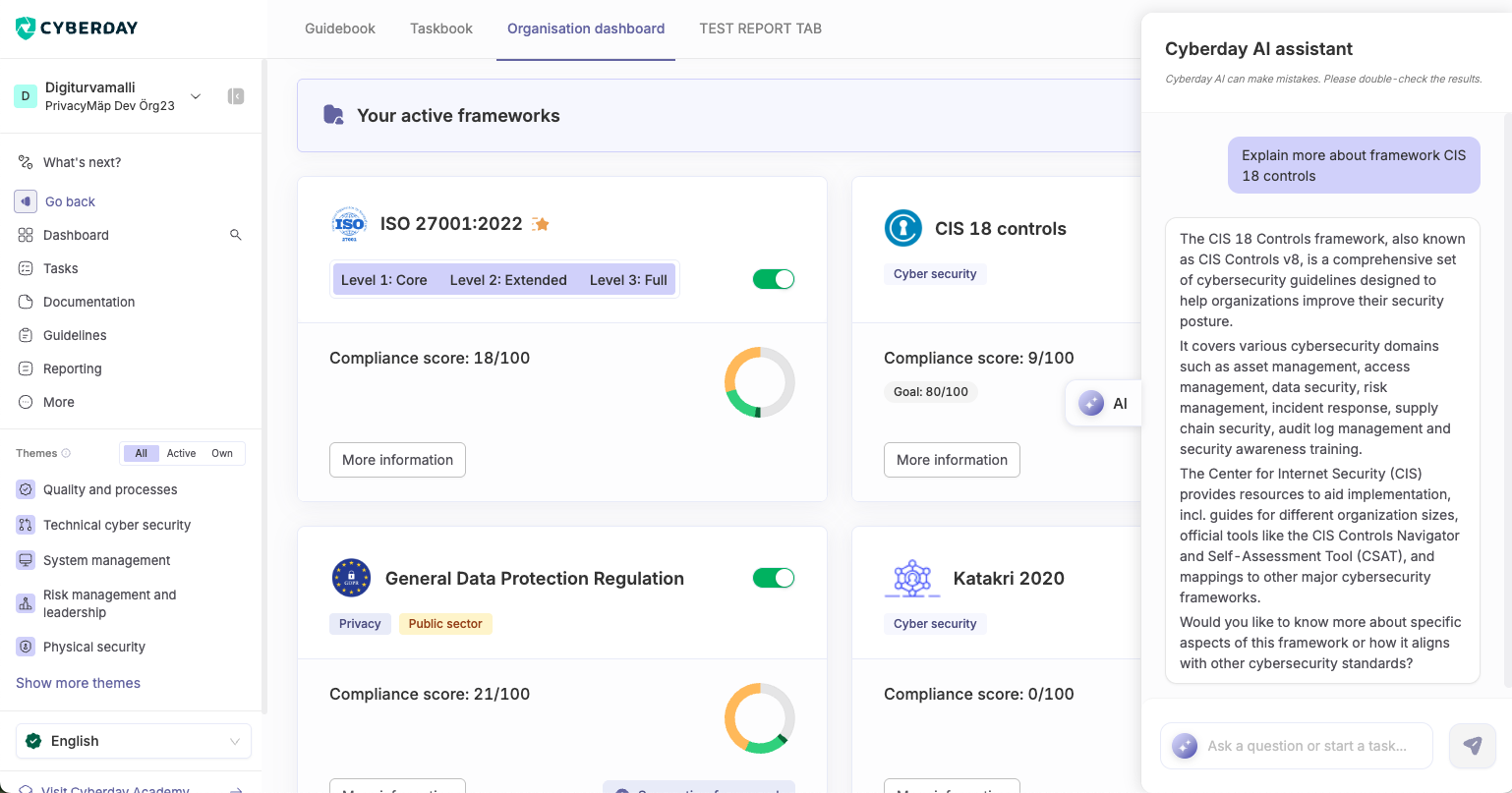
Task: Click the ISO 27001 logo icon
Action: pos(349,224)
